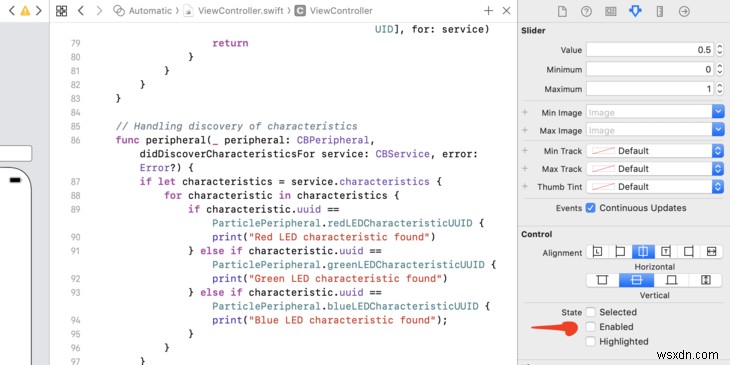Click the "Green LED characteristic found" string
The height and width of the screenshot is (365, 730).
(345, 278)
